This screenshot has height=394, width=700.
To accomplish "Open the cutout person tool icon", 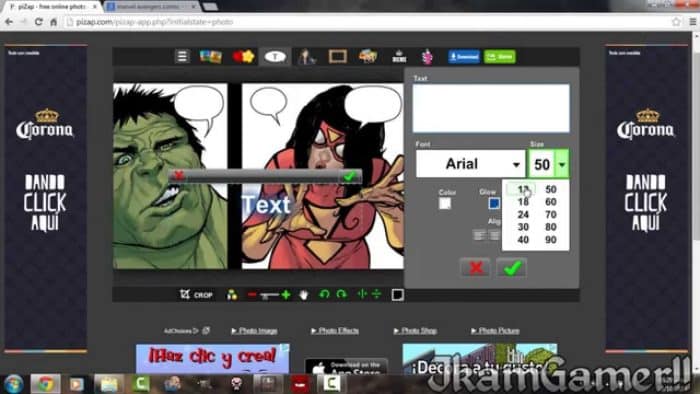I will point(307,57).
